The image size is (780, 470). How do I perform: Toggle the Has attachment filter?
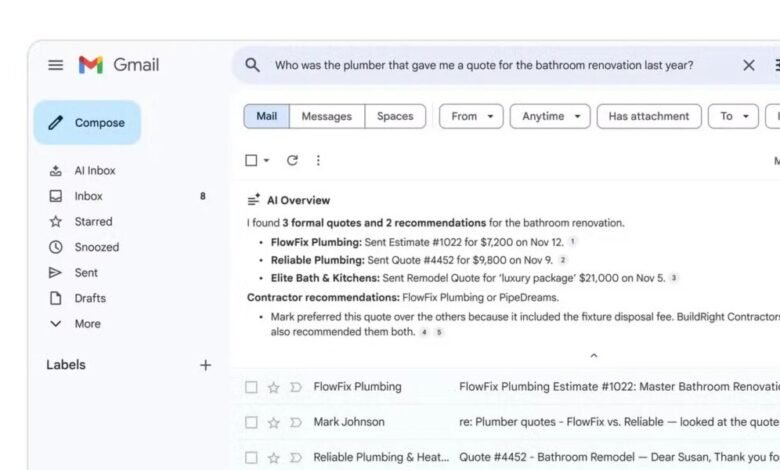click(649, 116)
